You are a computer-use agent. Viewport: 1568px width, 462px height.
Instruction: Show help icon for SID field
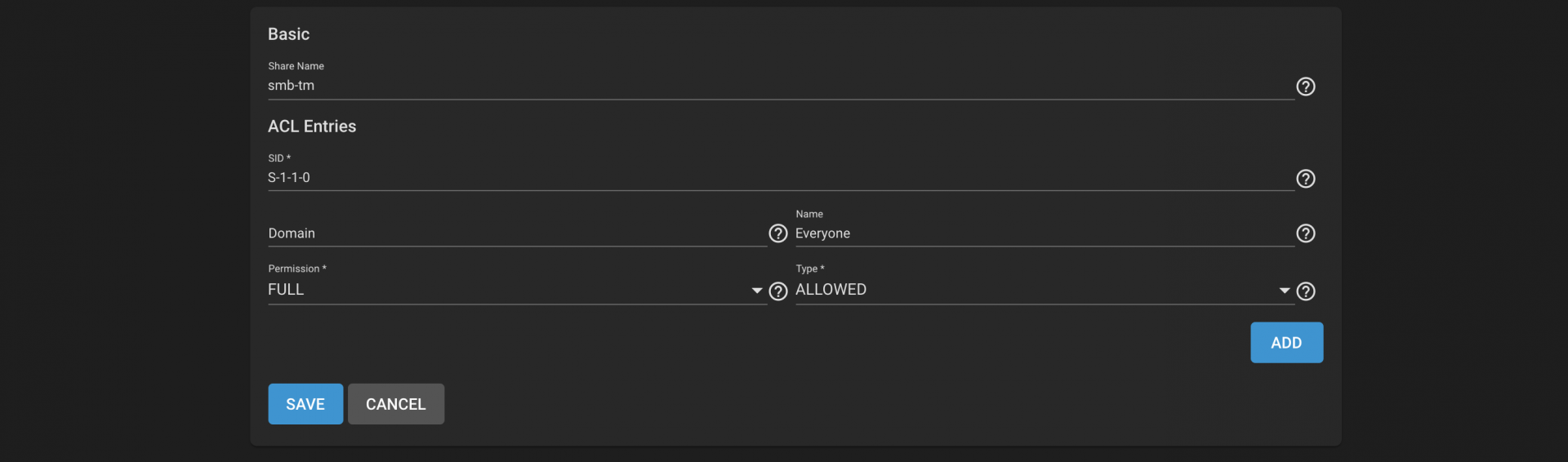(1305, 179)
